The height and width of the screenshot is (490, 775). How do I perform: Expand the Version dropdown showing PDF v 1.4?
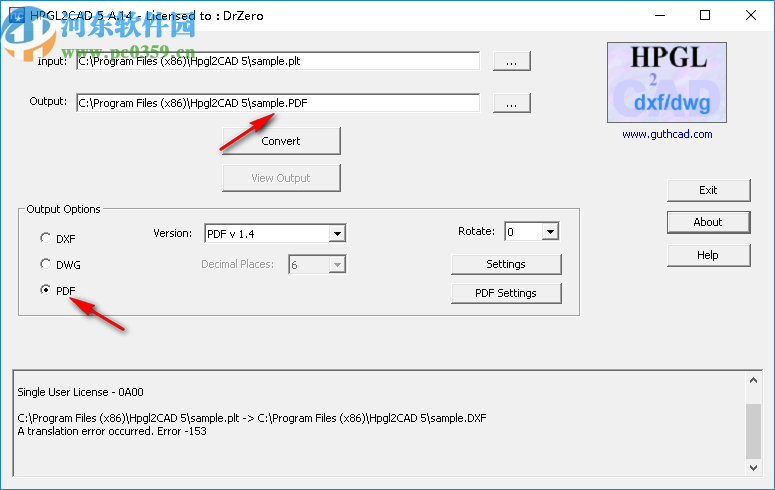point(337,233)
